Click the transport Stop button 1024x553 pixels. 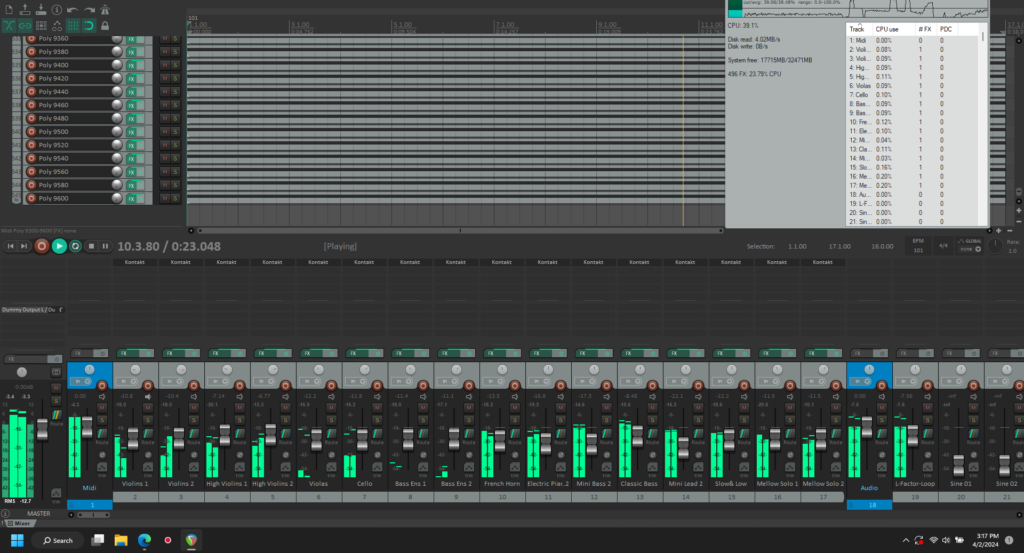(91, 246)
